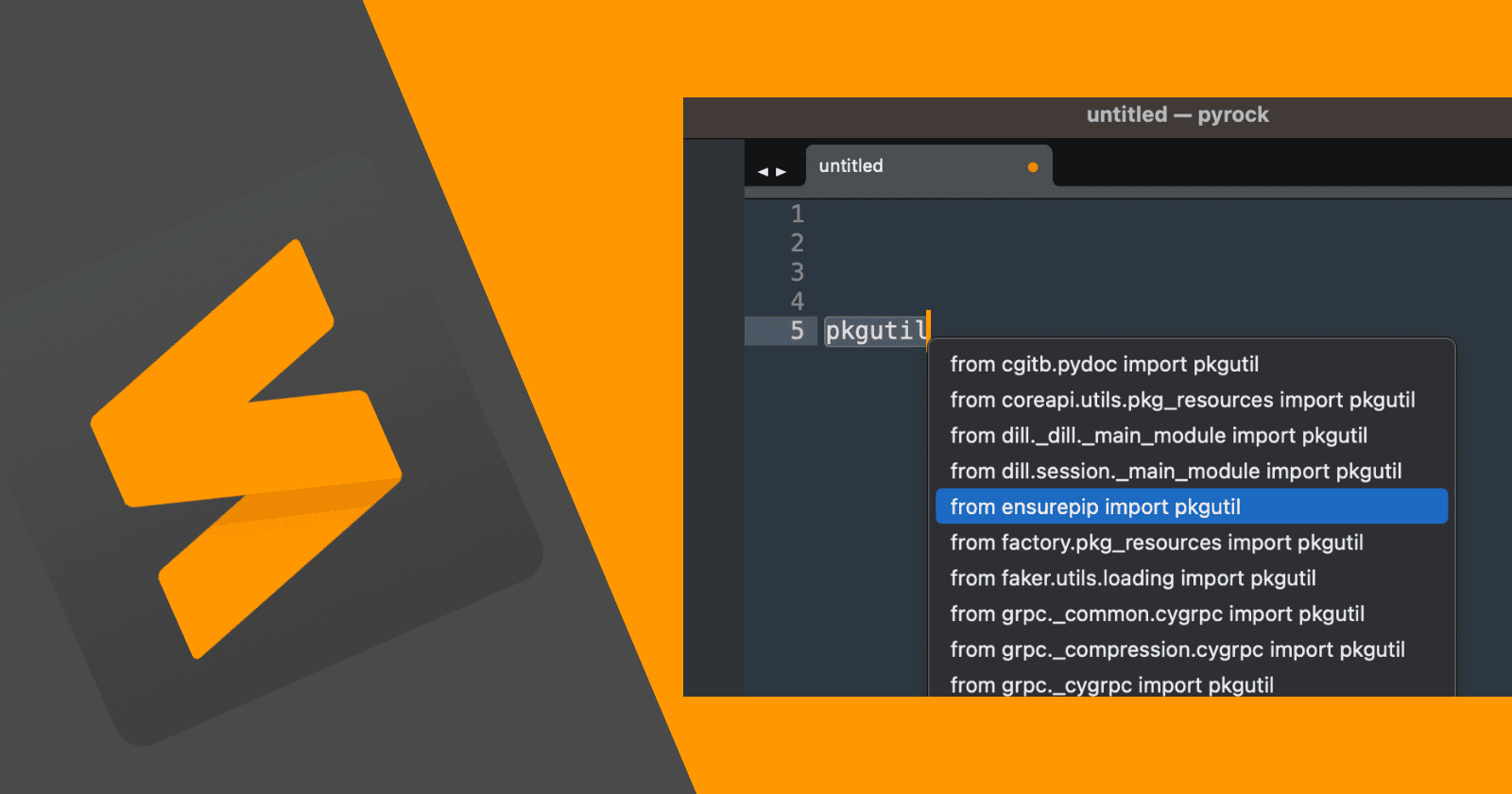Choose 'from grpc._common.cygrpc import pkgutil' entry
The height and width of the screenshot is (794, 1512).
click(x=1157, y=614)
